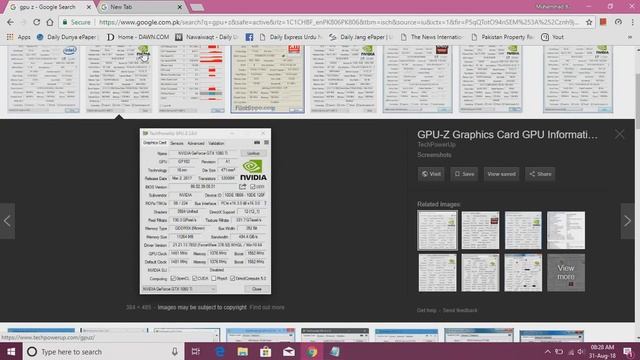Show more bookmarks chevron

(x=630, y=37)
